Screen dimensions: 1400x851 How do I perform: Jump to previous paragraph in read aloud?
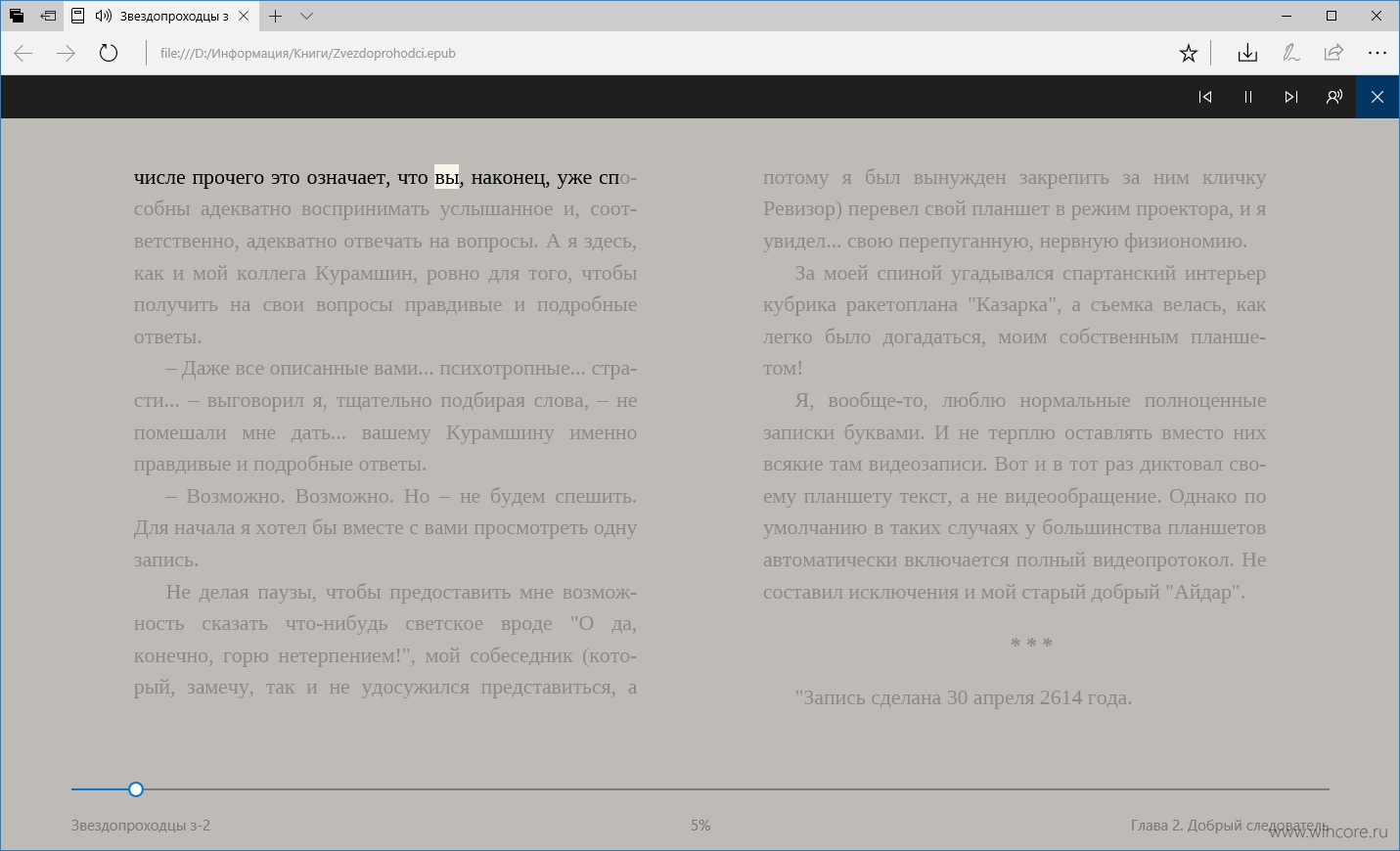tap(1205, 97)
